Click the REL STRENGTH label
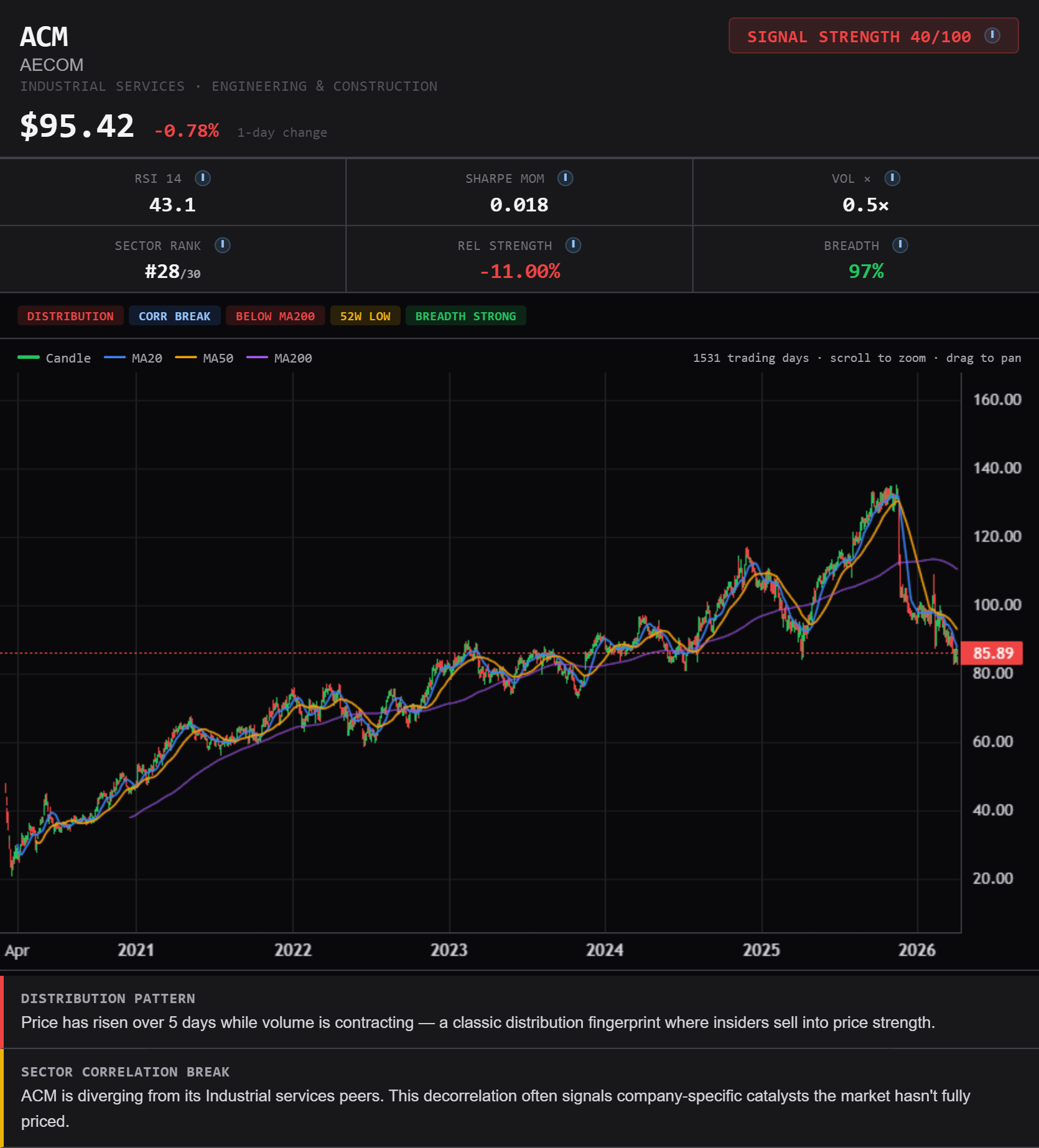Viewport: 1039px width, 1148px height. pos(505,246)
